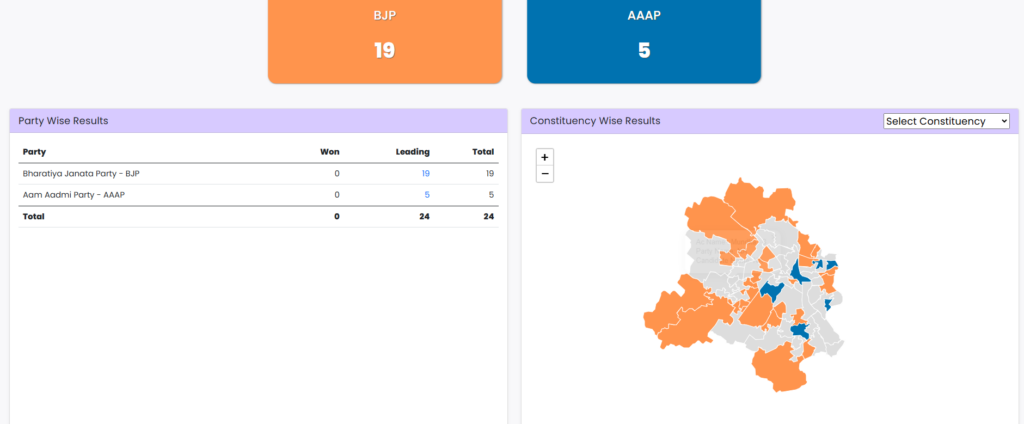This screenshot has width=1024, height=424.
Task: Click AAAP total value 5 in table
Action: [x=491, y=195]
